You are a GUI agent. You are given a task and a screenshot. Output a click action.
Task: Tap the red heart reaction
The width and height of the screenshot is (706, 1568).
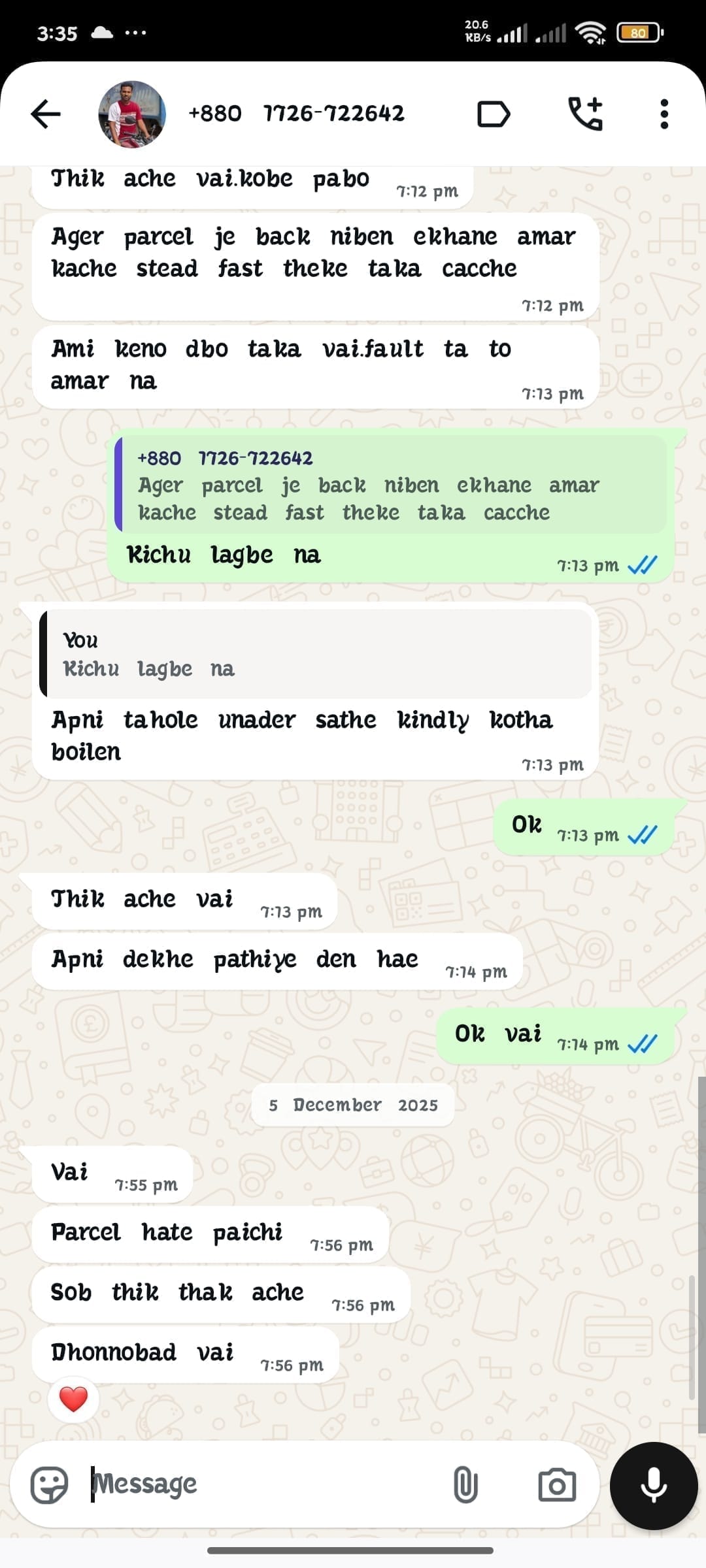pyautogui.click(x=73, y=1399)
